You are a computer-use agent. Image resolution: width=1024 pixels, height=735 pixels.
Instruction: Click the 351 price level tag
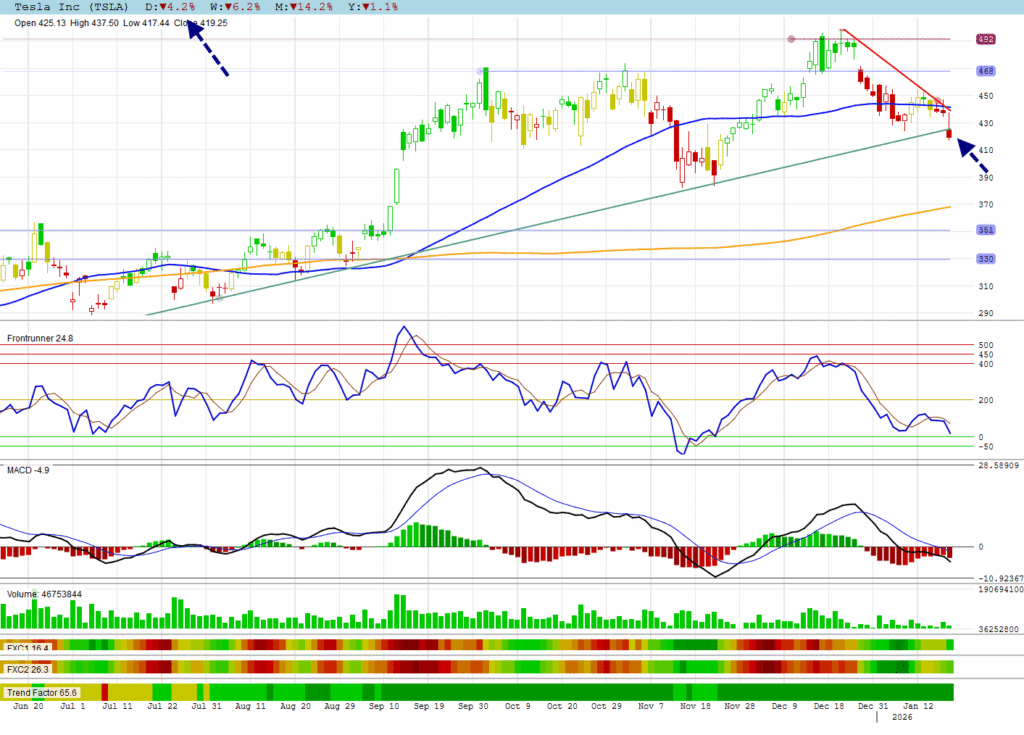click(986, 230)
